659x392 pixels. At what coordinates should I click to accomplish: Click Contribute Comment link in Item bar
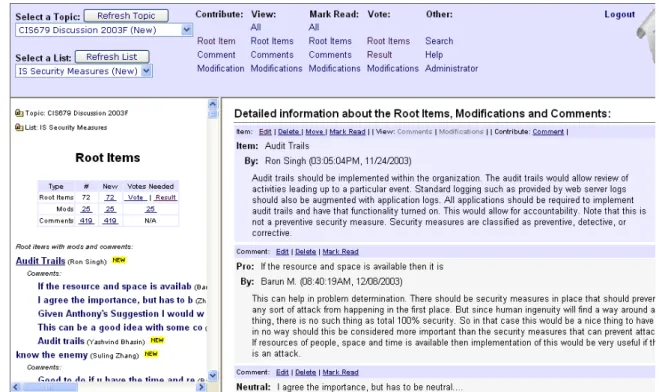548,132
